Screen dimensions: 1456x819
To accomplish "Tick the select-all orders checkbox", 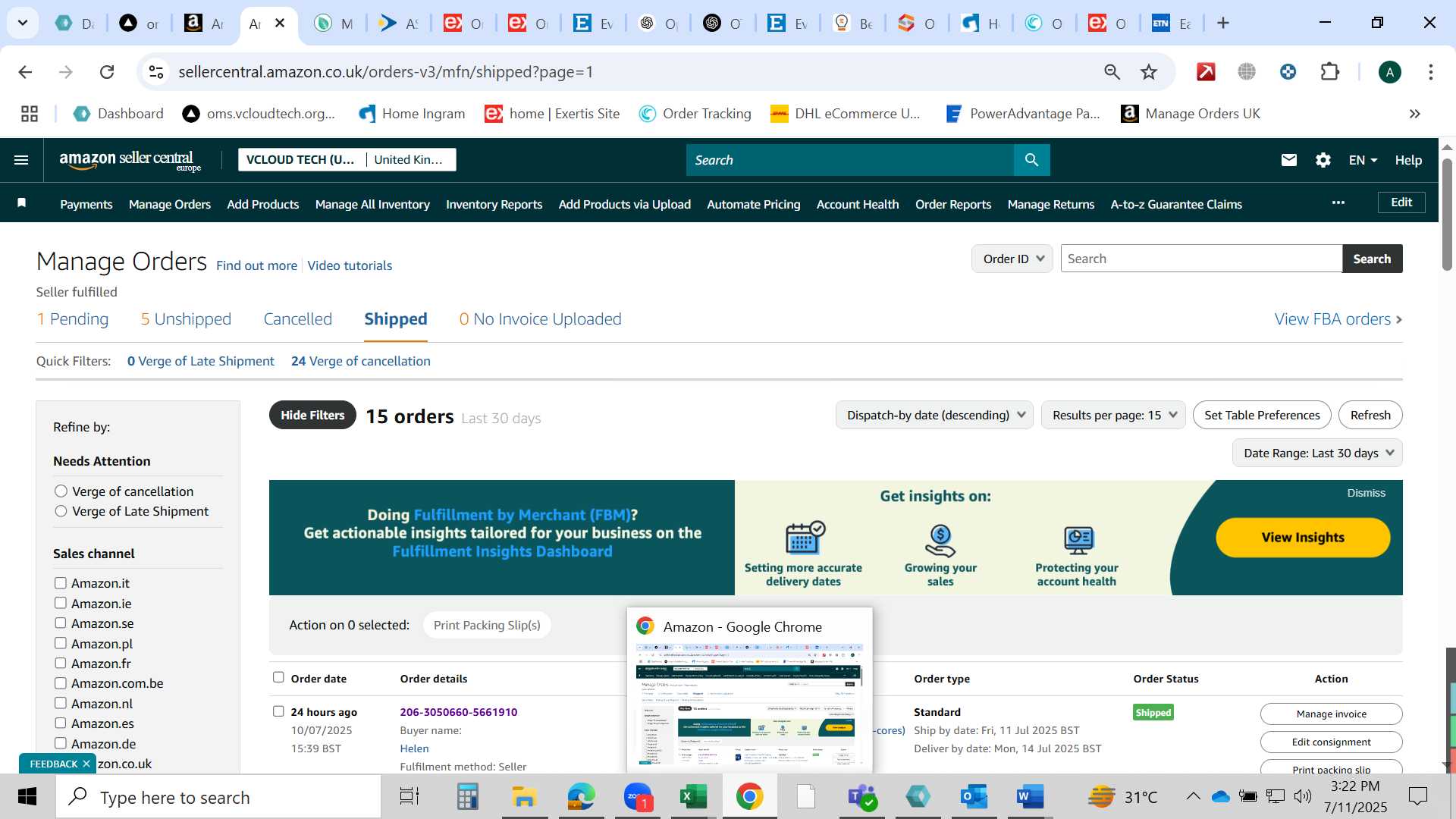I will point(278,677).
